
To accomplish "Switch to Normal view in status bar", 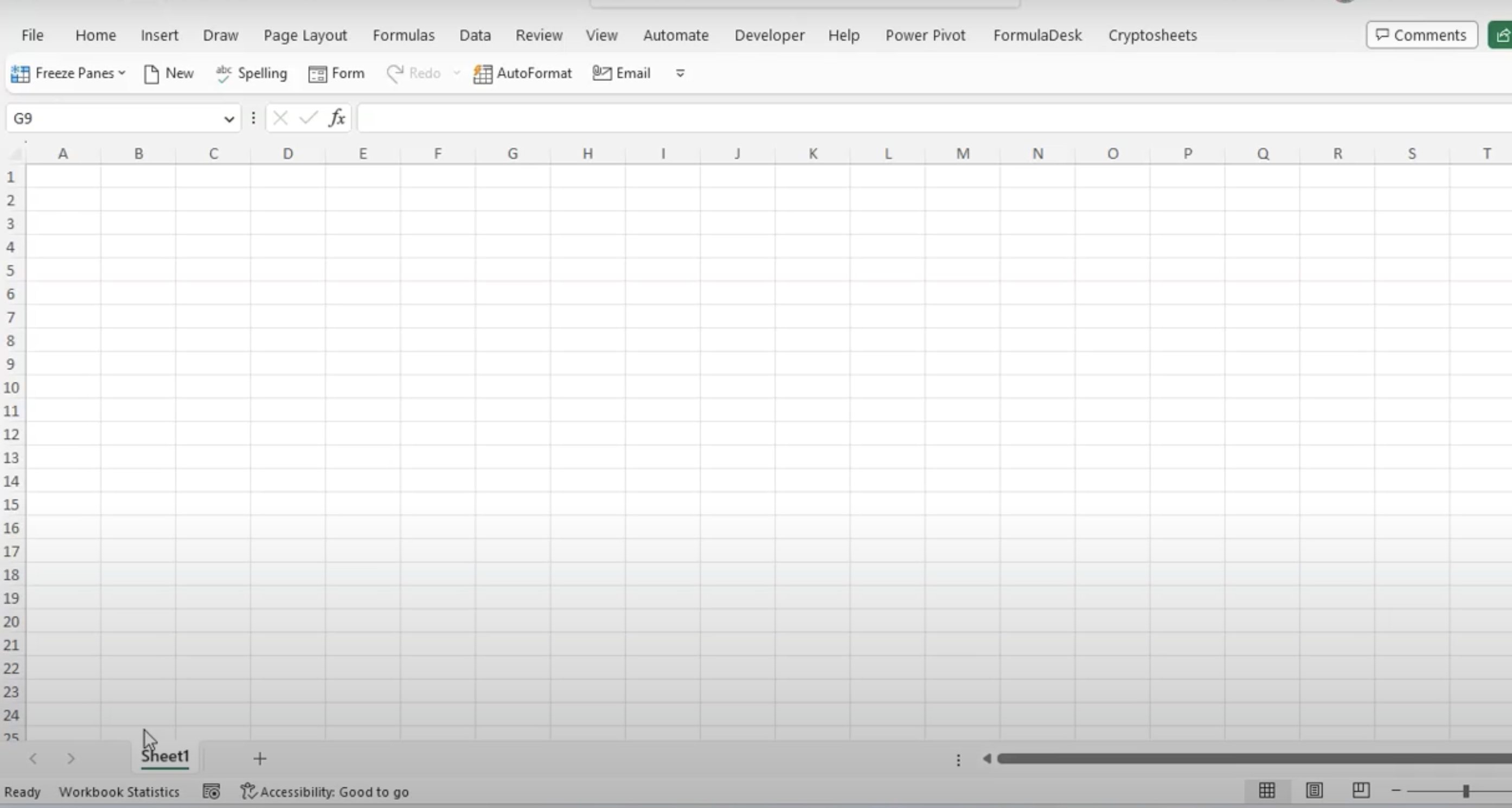I will click(1267, 791).
